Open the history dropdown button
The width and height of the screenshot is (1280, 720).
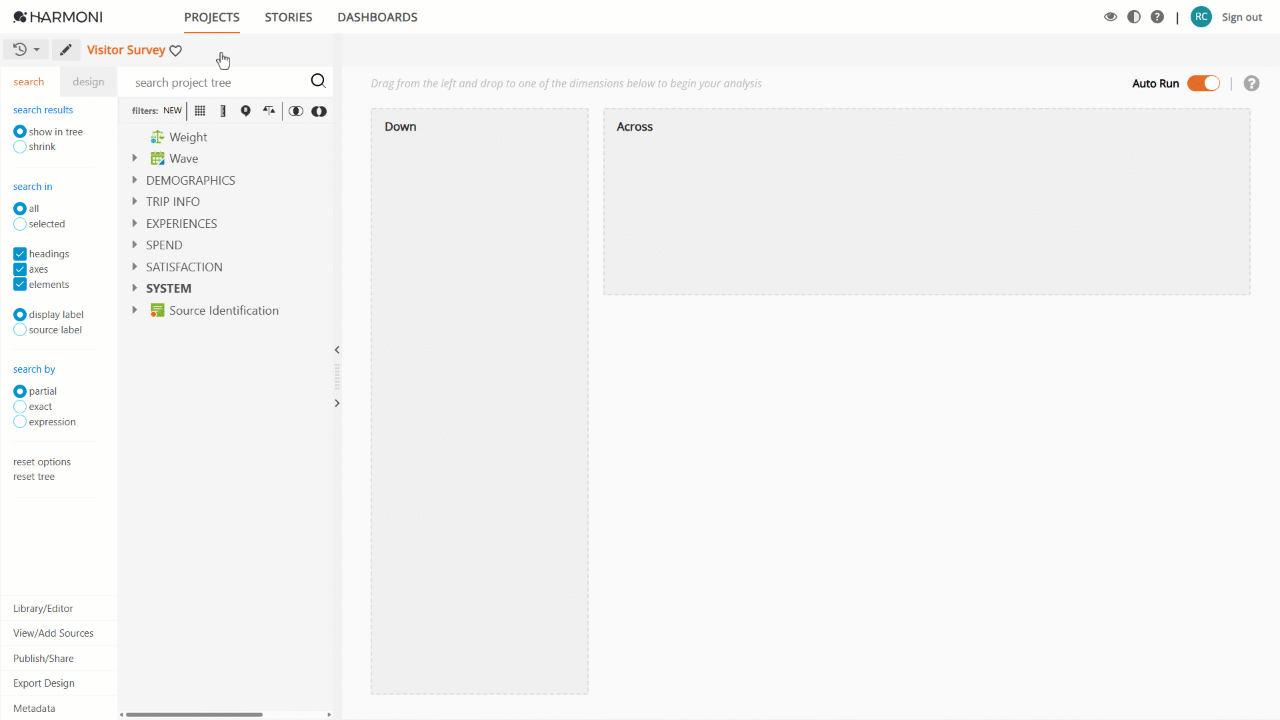point(26,49)
